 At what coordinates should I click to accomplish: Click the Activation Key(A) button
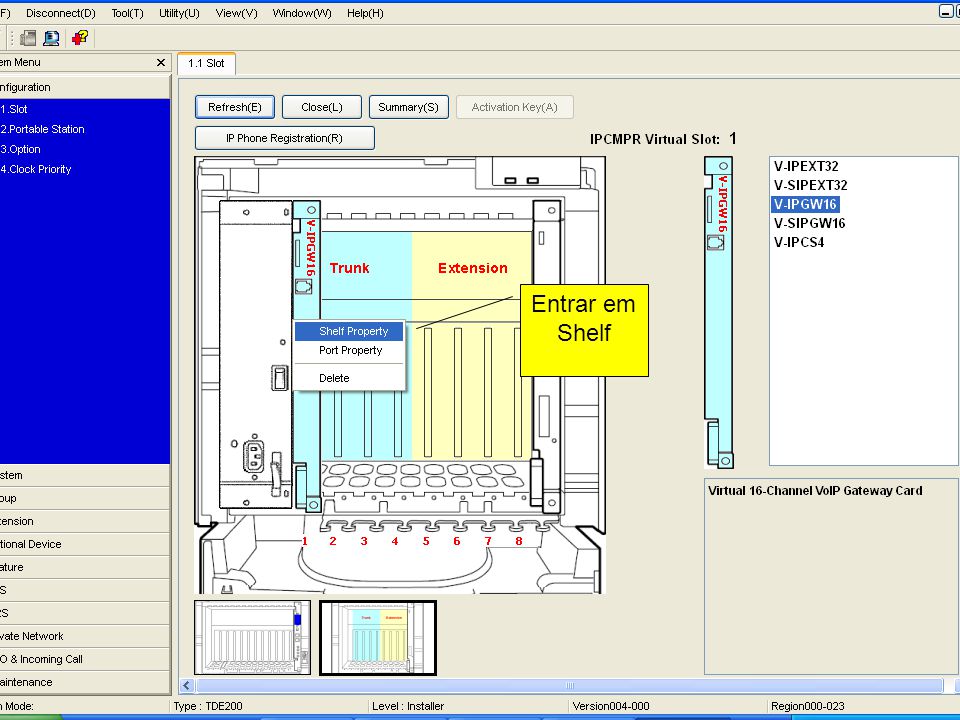[x=514, y=107]
